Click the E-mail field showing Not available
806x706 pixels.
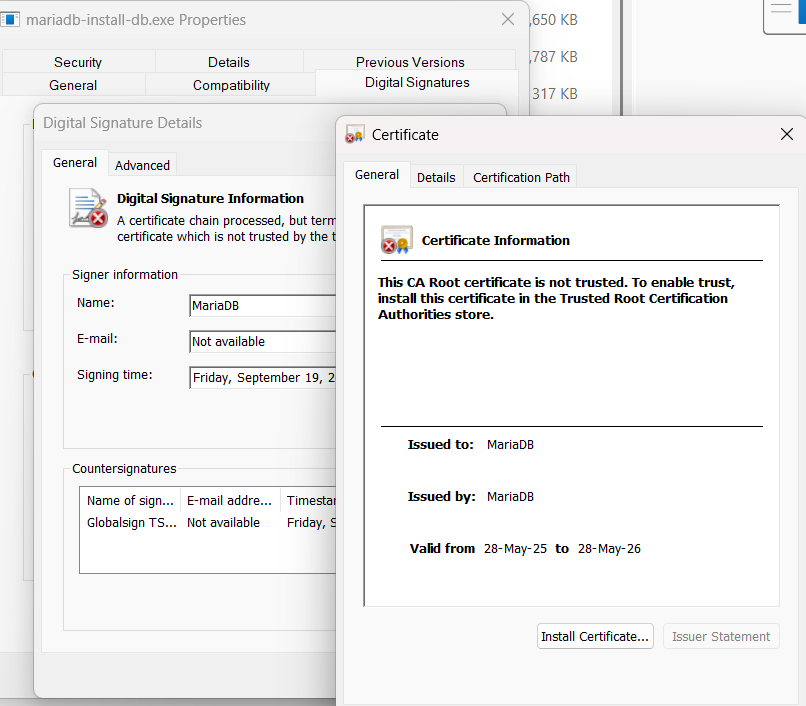pos(262,342)
